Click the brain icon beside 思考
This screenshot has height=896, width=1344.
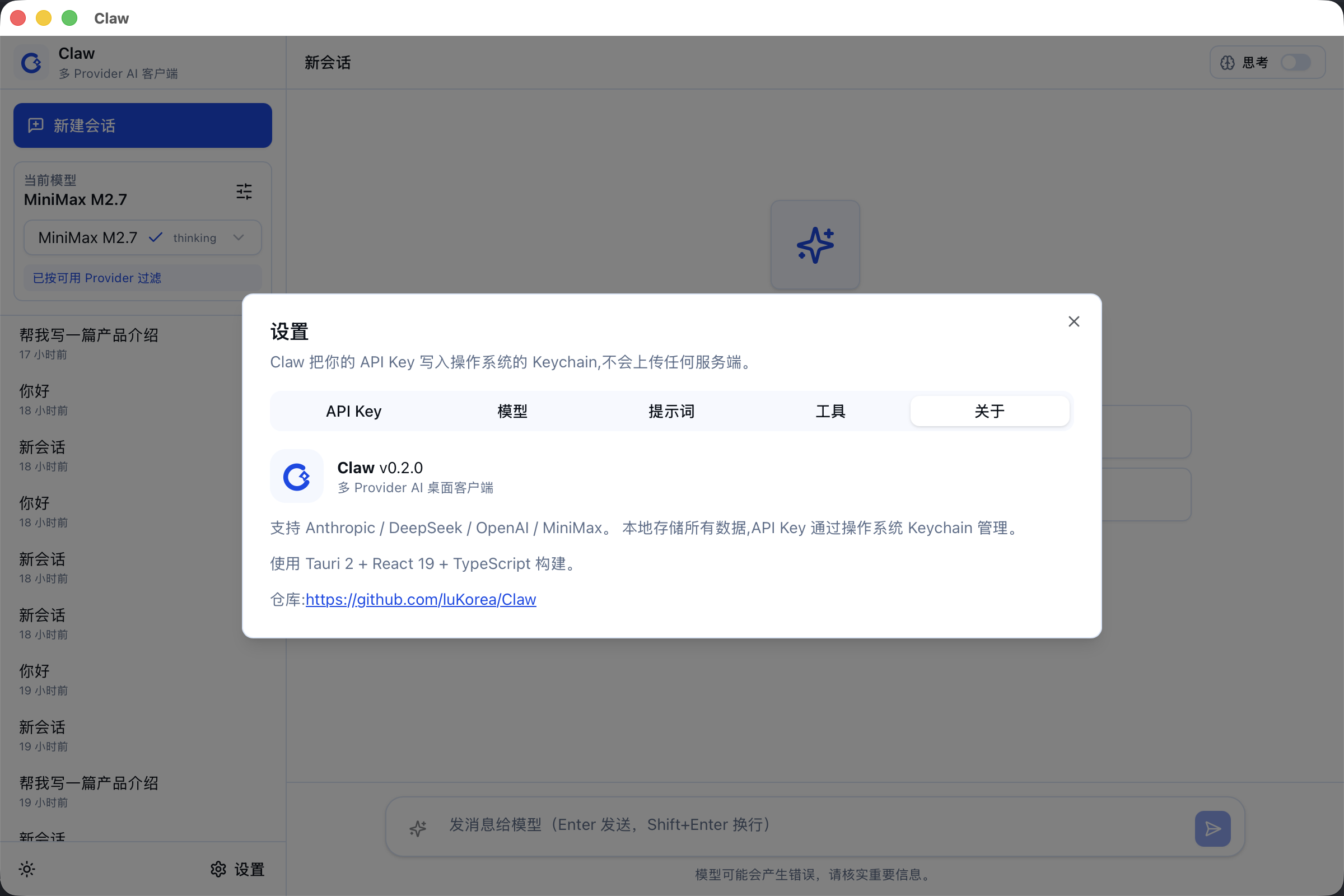[x=1228, y=62]
